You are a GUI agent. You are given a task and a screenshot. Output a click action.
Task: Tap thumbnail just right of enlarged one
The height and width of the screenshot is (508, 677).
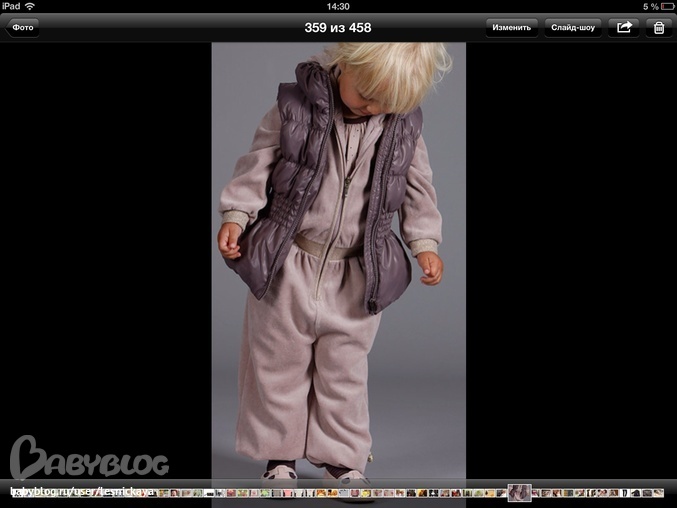(536, 493)
